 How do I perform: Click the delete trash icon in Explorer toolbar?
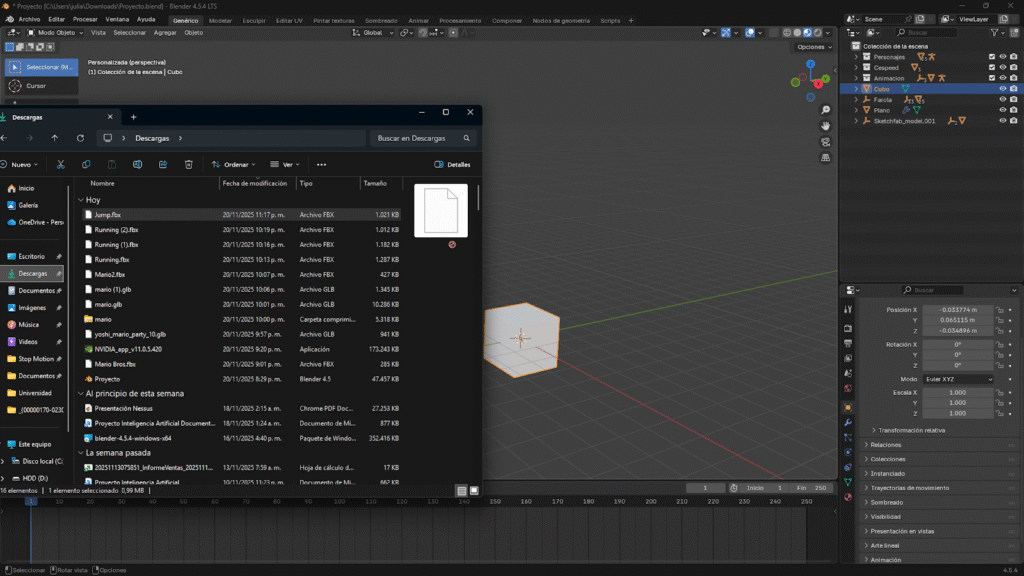(x=188, y=164)
